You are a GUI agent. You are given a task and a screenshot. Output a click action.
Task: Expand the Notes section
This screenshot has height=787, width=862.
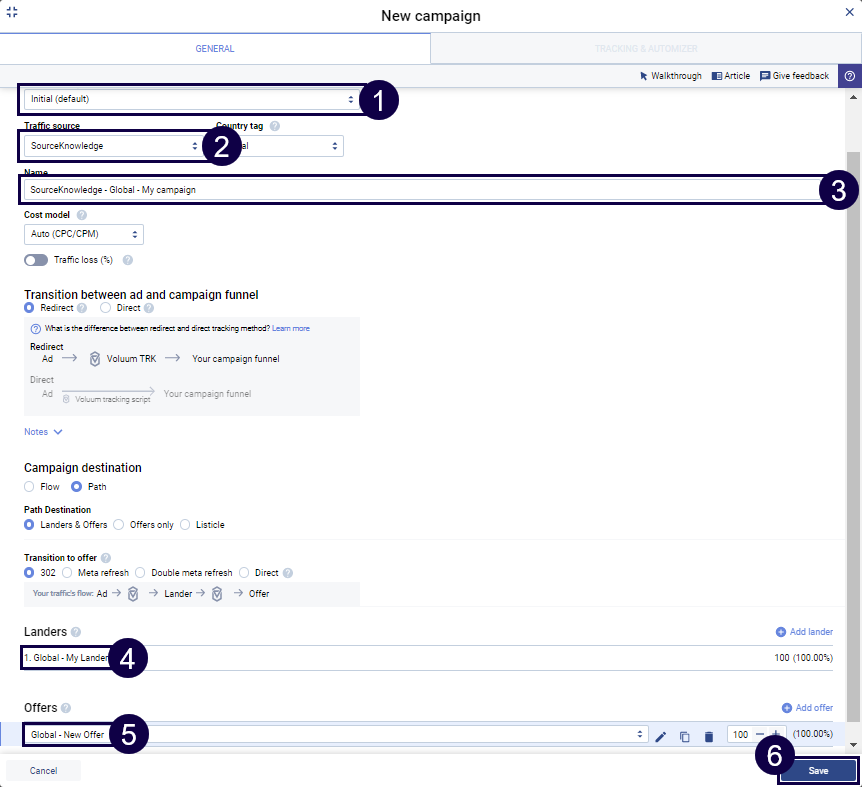tap(43, 432)
